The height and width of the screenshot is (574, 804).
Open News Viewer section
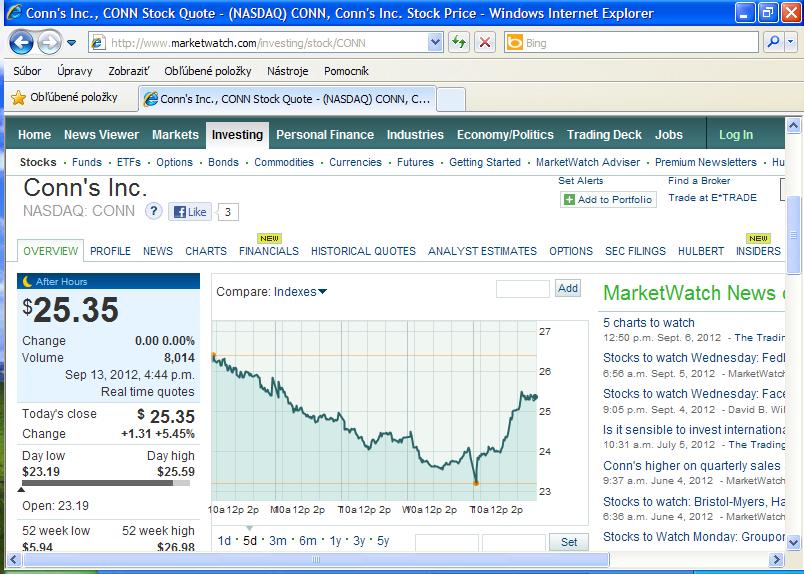point(102,135)
